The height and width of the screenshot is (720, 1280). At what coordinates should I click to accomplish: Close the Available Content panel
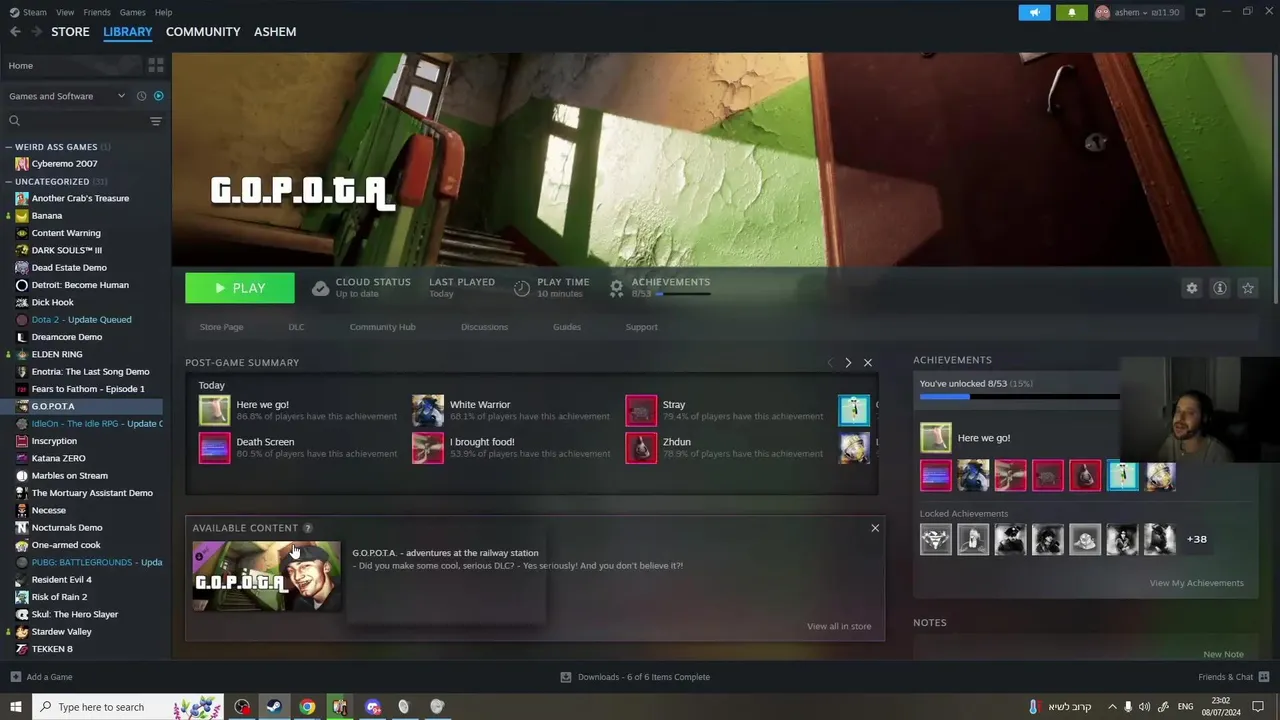(875, 528)
